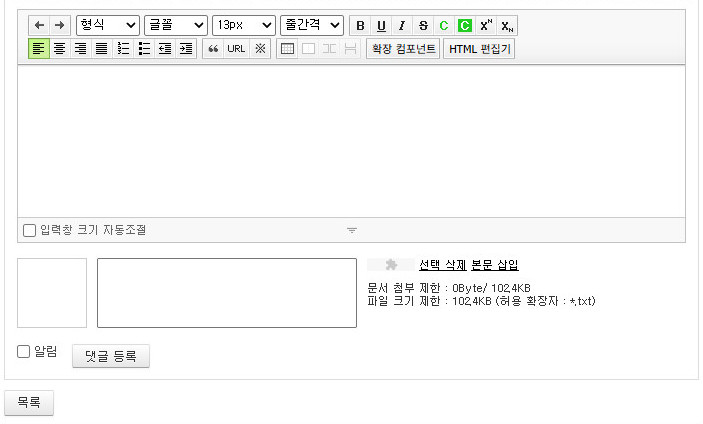Viewport: 703px width, 424px height.
Task: Click inside the main editor text area
Action: (x=352, y=141)
